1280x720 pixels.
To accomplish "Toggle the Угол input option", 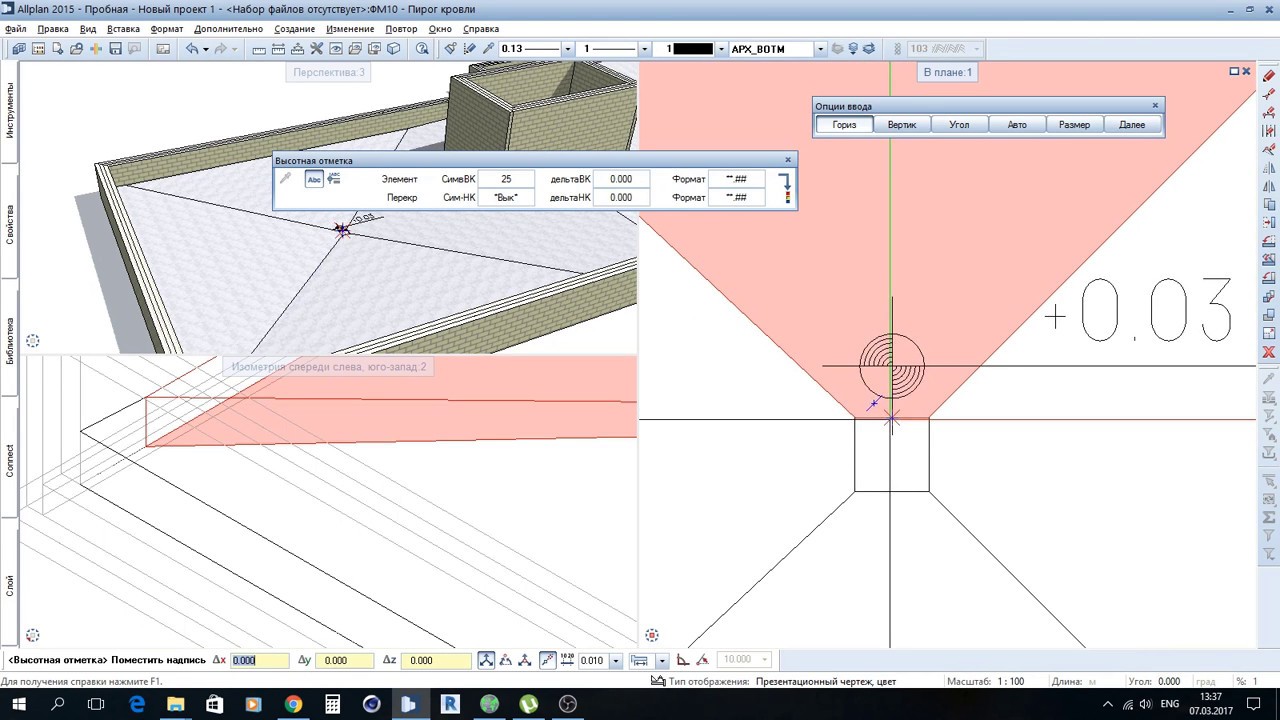I will pos(959,125).
